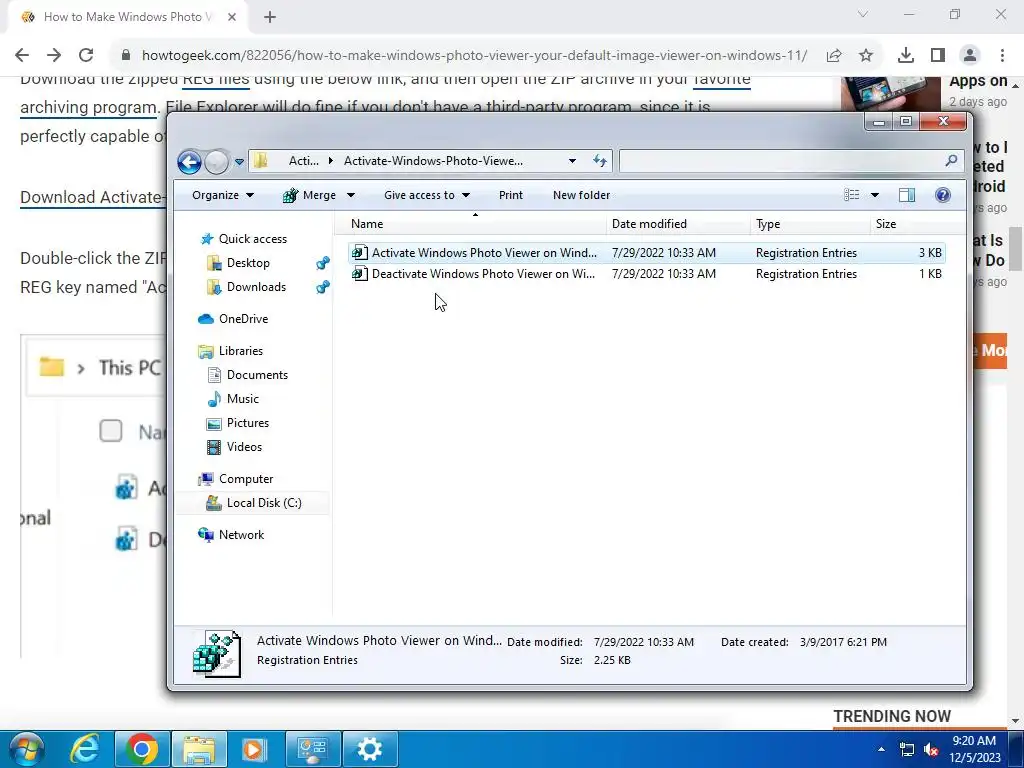Open Chrome downloads icon
The height and width of the screenshot is (768, 1024).
click(x=906, y=56)
